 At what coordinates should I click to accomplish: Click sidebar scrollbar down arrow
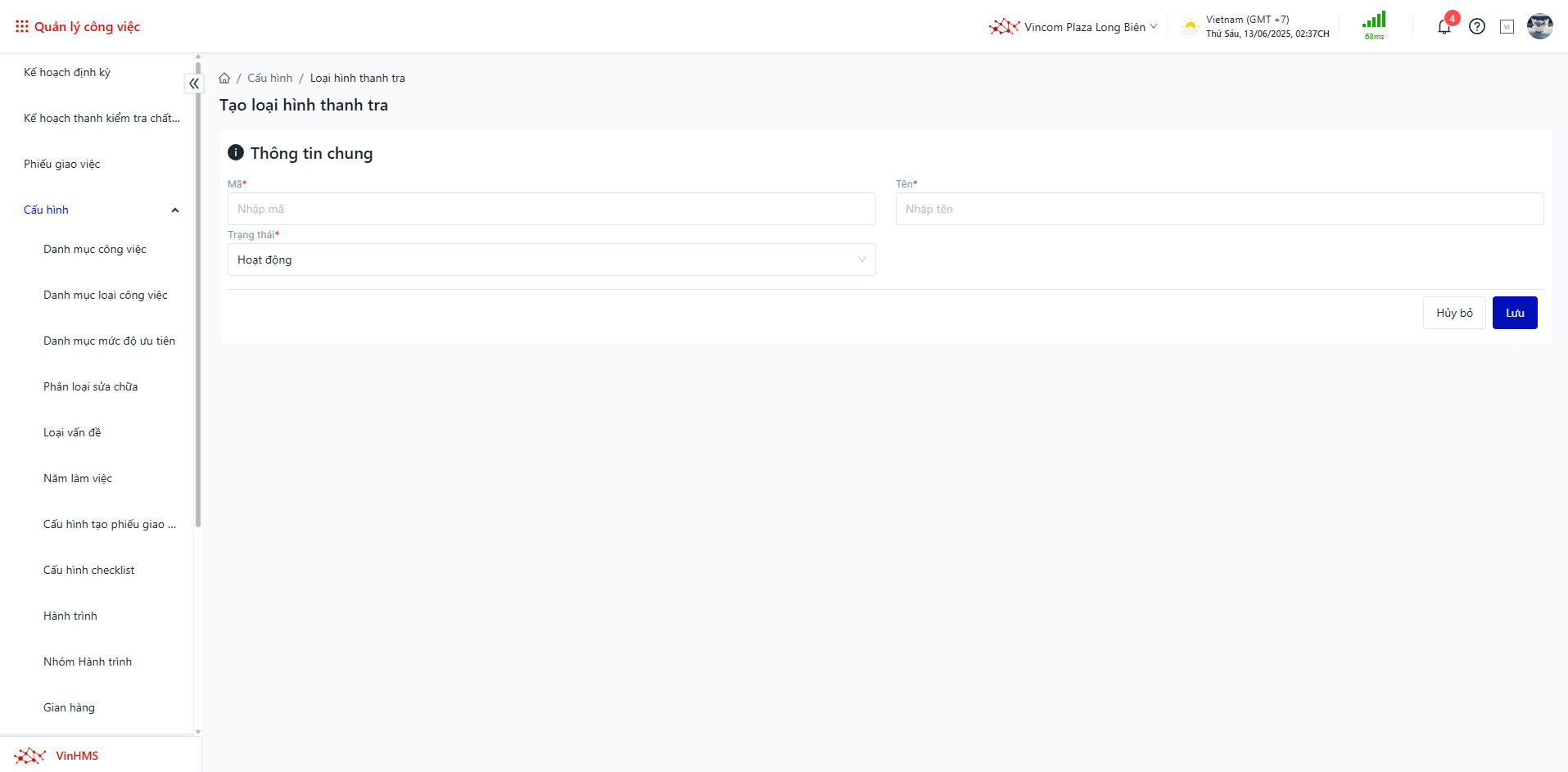(198, 732)
